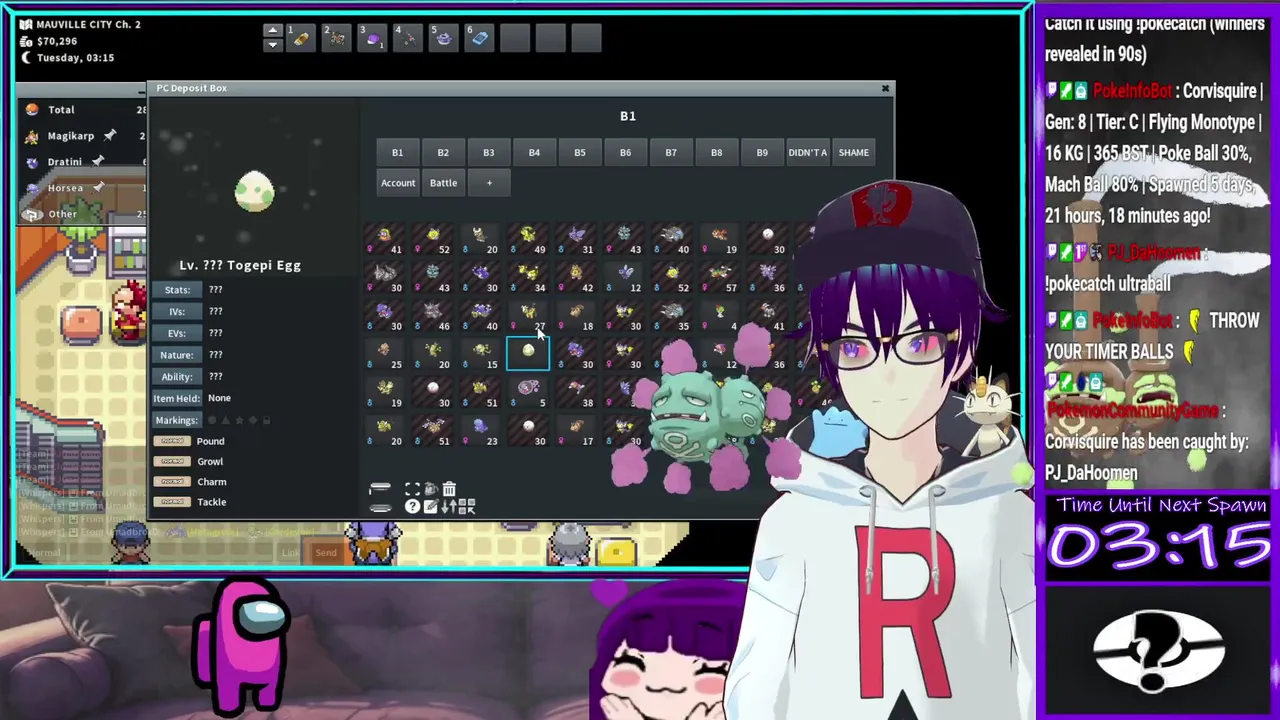This screenshot has width=1280, height=720.
Task: Open box tab B9
Action: point(762,152)
